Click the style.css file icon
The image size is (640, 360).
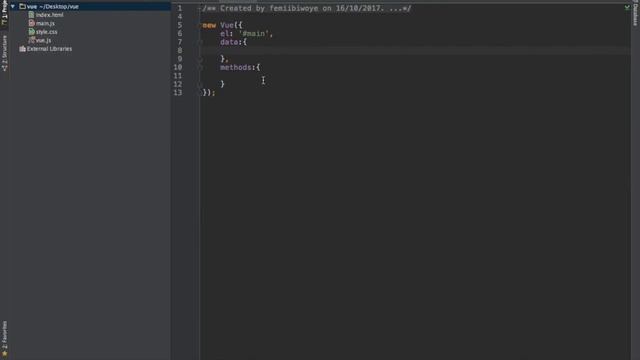(31, 32)
